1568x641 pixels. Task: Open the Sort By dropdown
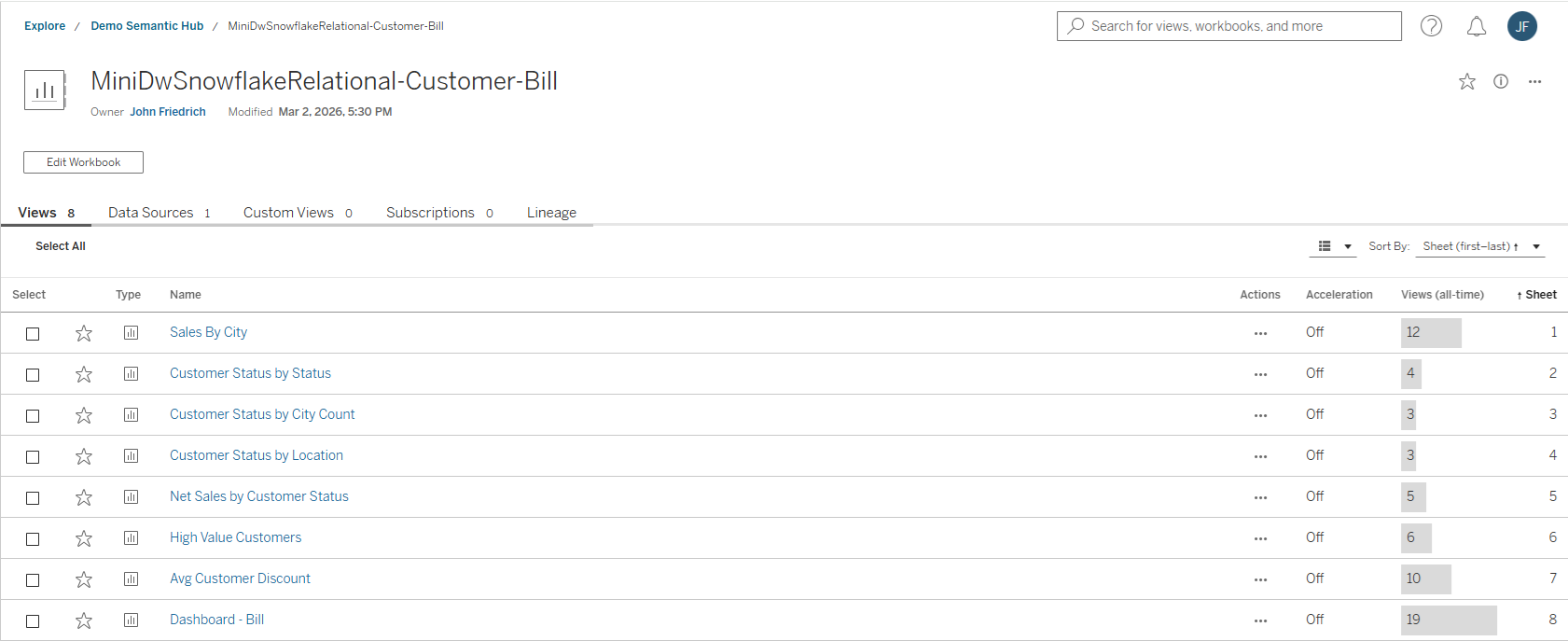[1479, 246]
